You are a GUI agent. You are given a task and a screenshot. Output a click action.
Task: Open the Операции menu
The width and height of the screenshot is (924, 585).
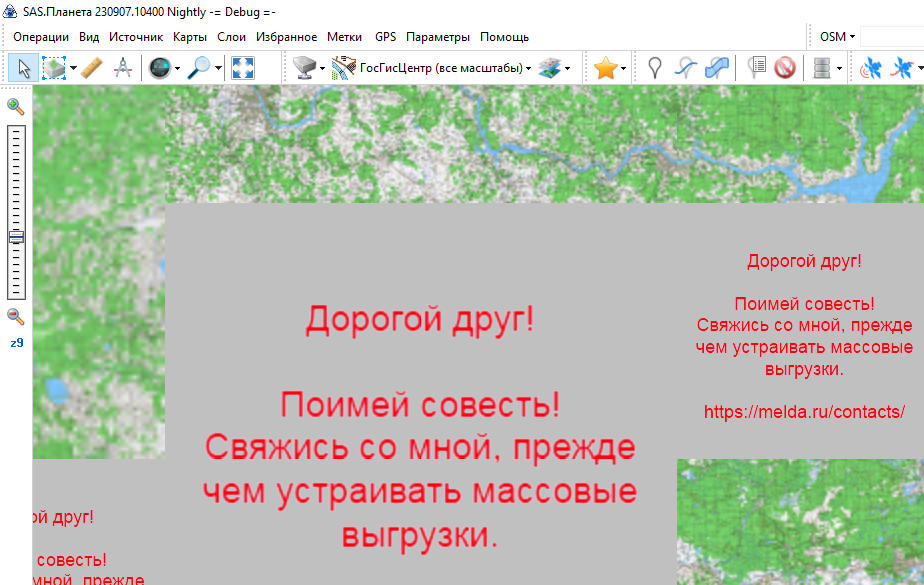tap(41, 37)
